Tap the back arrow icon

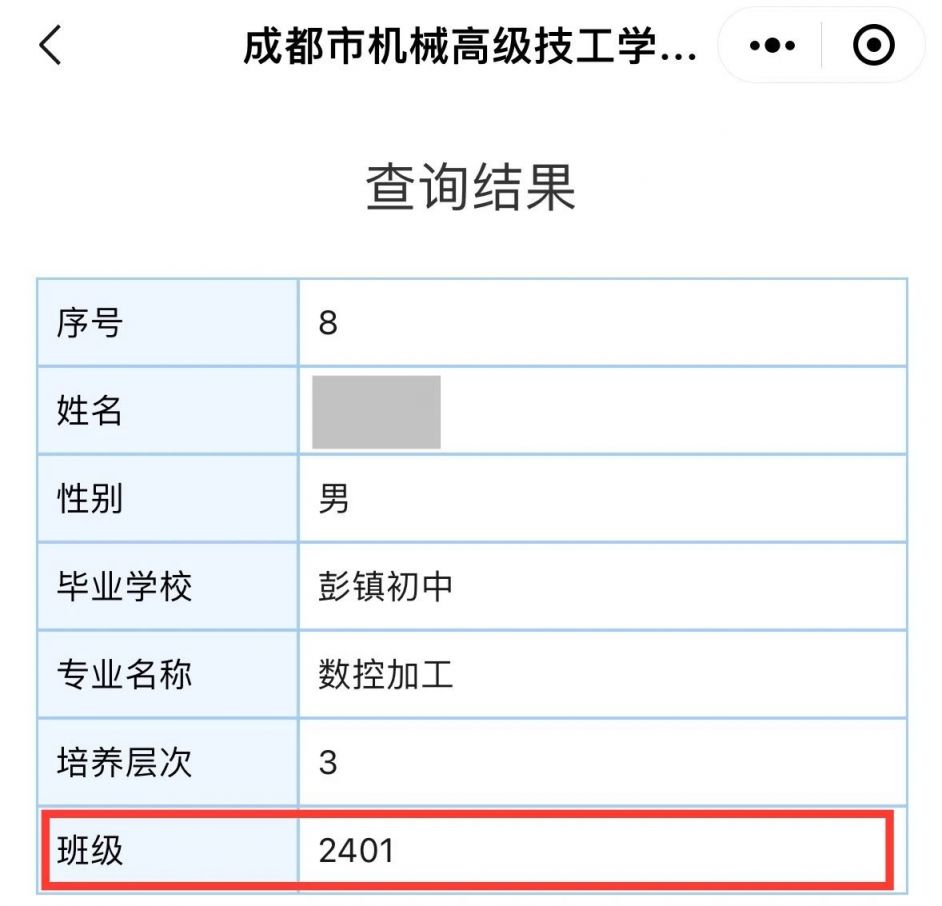50,45
